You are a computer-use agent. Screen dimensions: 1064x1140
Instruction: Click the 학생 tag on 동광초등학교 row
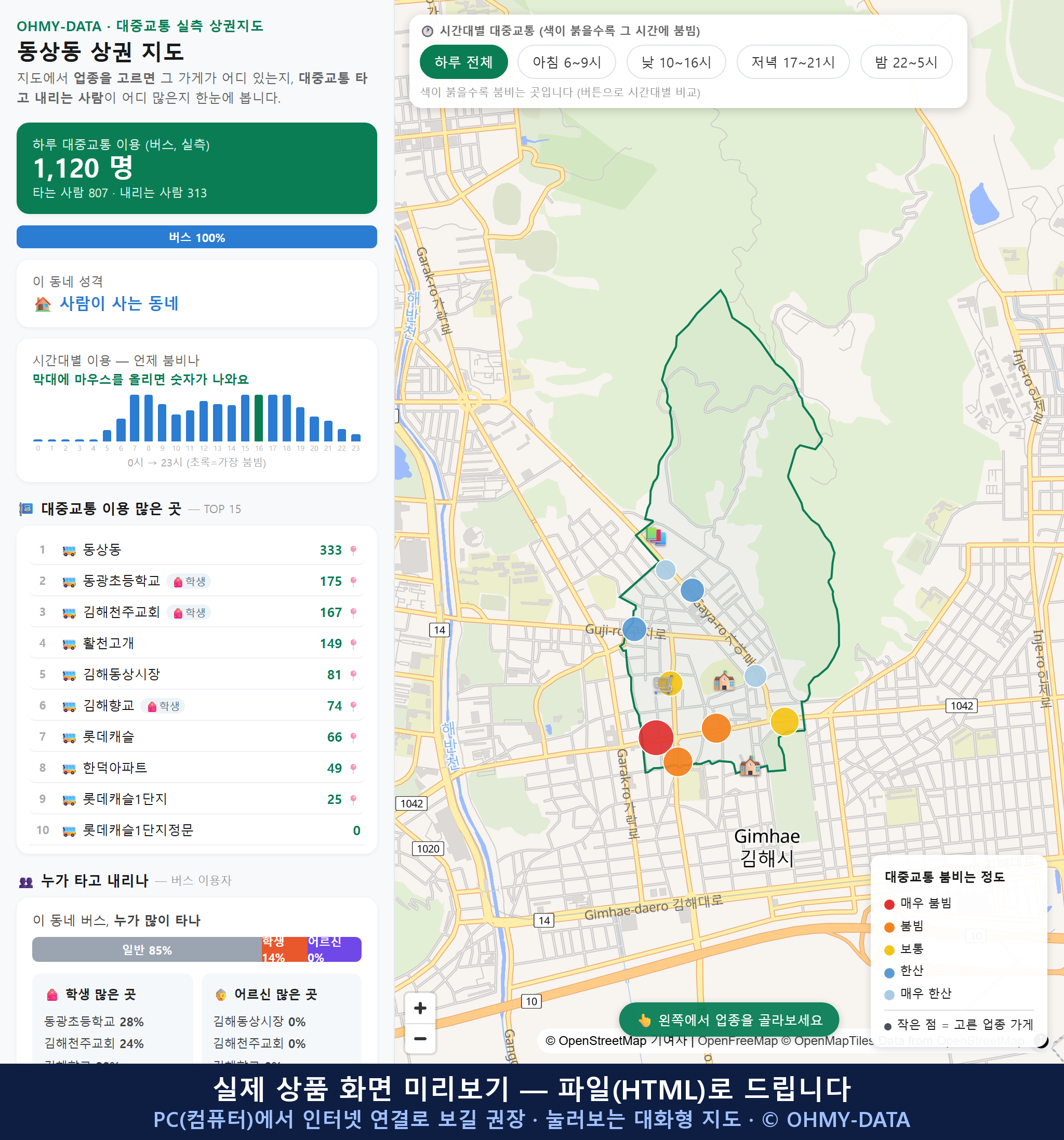click(x=189, y=582)
